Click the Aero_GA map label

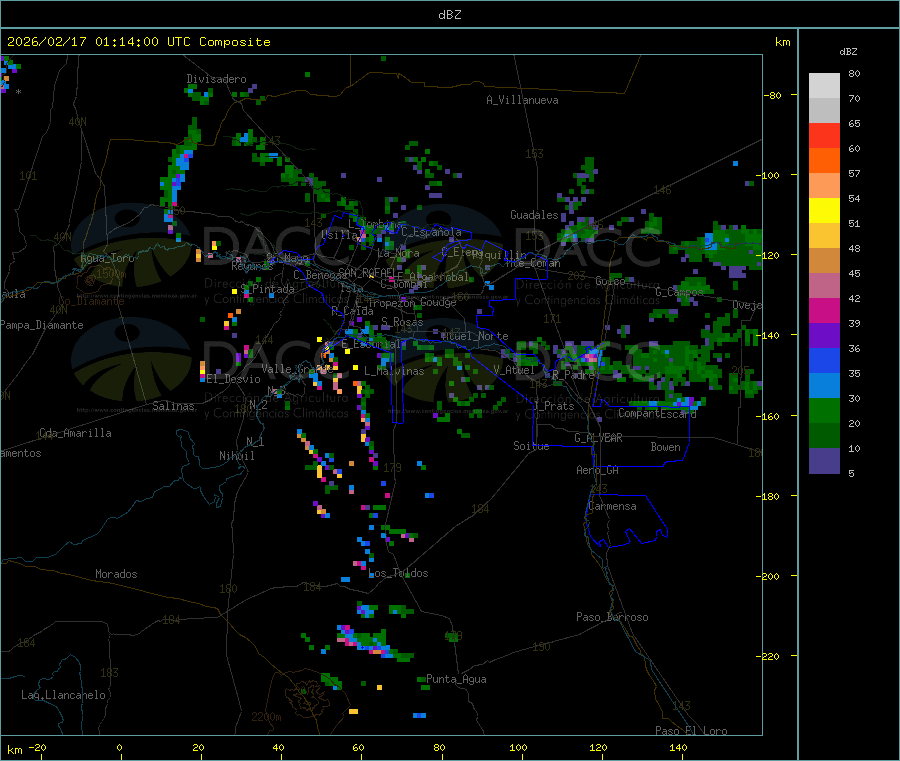click(598, 470)
